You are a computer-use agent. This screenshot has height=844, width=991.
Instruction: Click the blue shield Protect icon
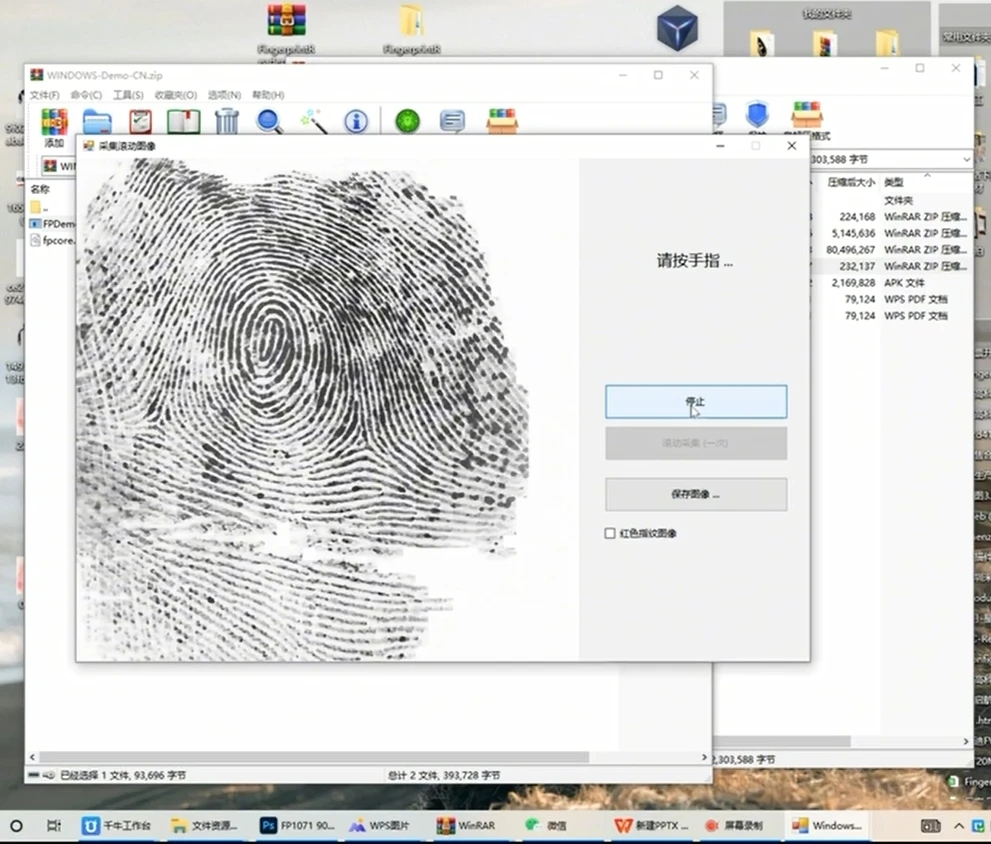coord(757,115)
